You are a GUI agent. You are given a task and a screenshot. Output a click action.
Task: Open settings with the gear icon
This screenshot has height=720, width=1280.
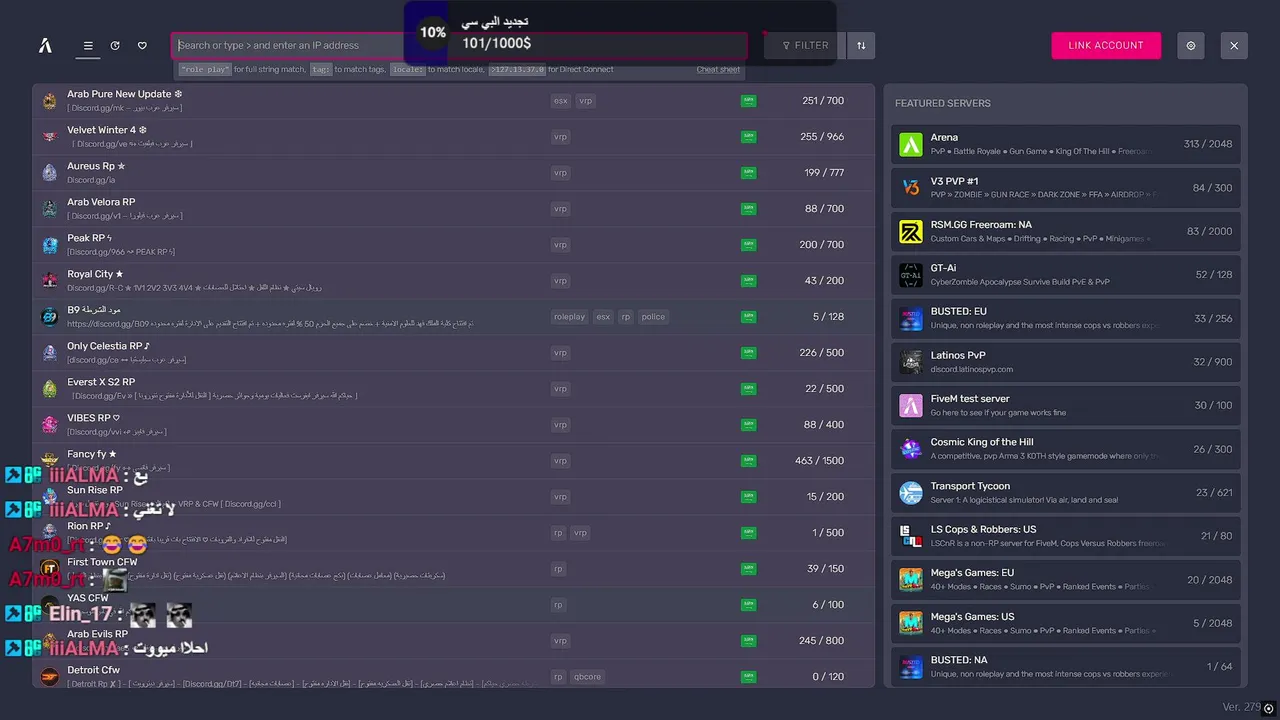pyautogui.click(x=1191, y=45)
